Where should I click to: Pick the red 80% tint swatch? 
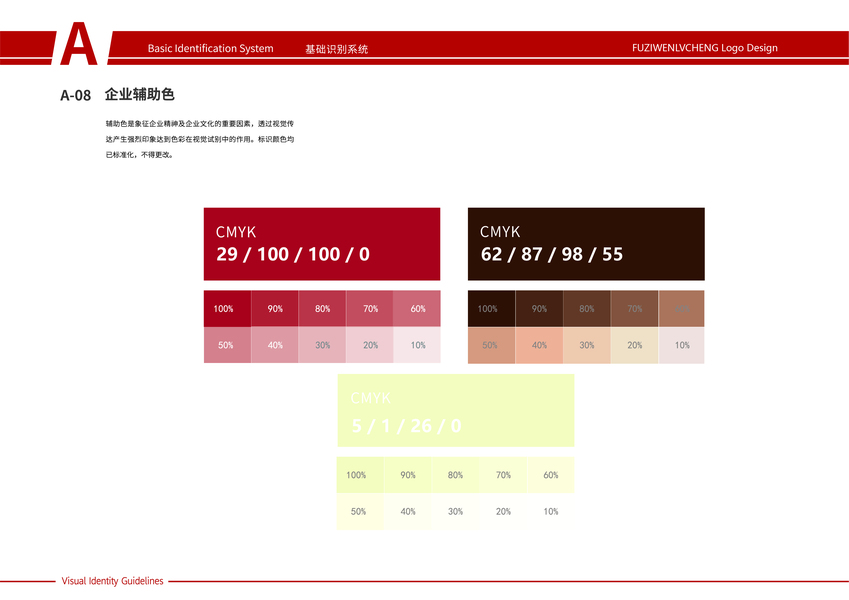322,309
